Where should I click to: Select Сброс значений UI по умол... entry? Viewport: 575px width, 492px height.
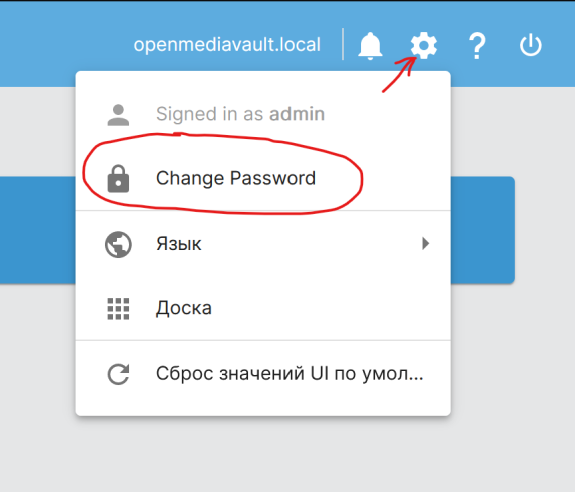[263, 374]
